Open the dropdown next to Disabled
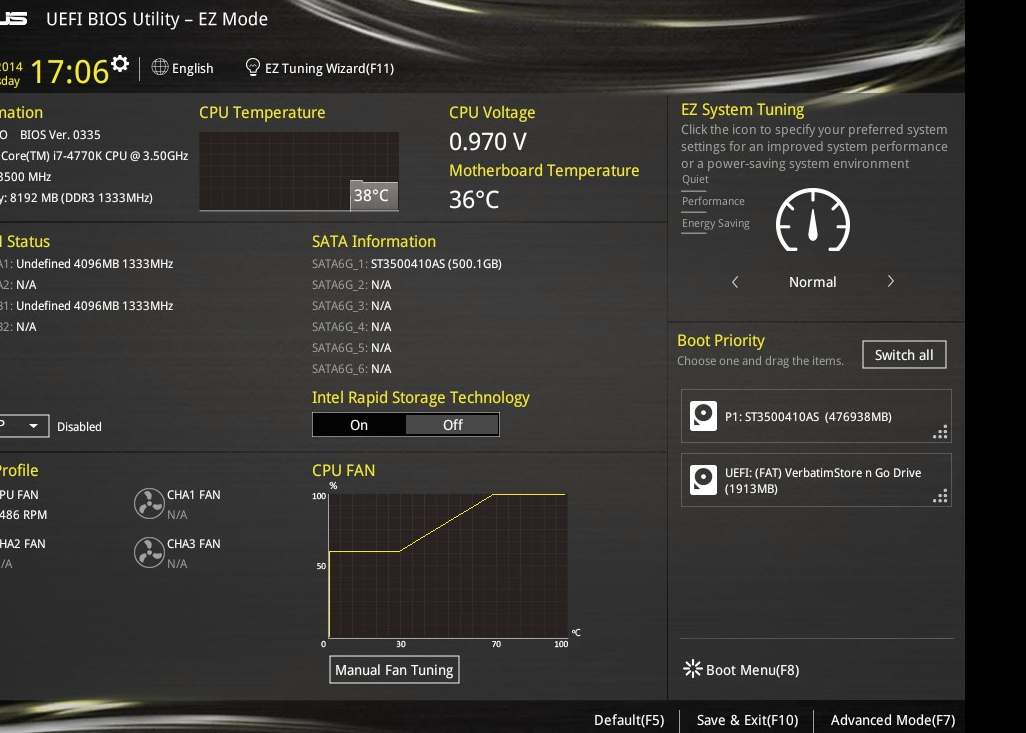The image size is (1026, 733). pos(24,426)
